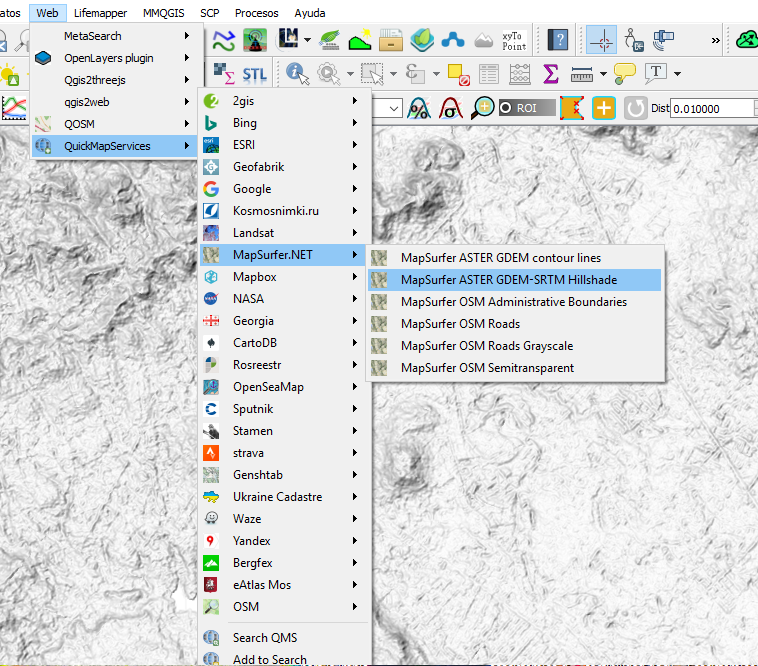The image size is (758, 666).
Task: Open the Procesos menu
Action: tap(256, 13)
